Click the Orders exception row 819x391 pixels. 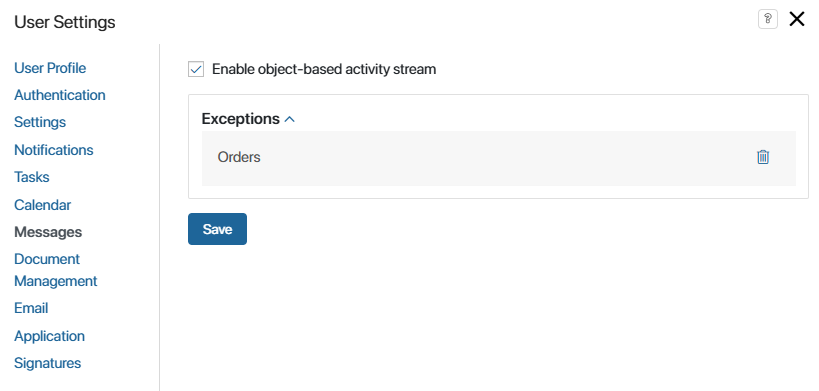498,158
